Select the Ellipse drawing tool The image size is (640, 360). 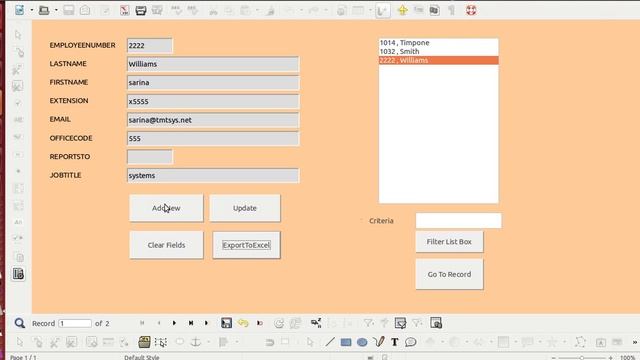(x=362, y=342)
